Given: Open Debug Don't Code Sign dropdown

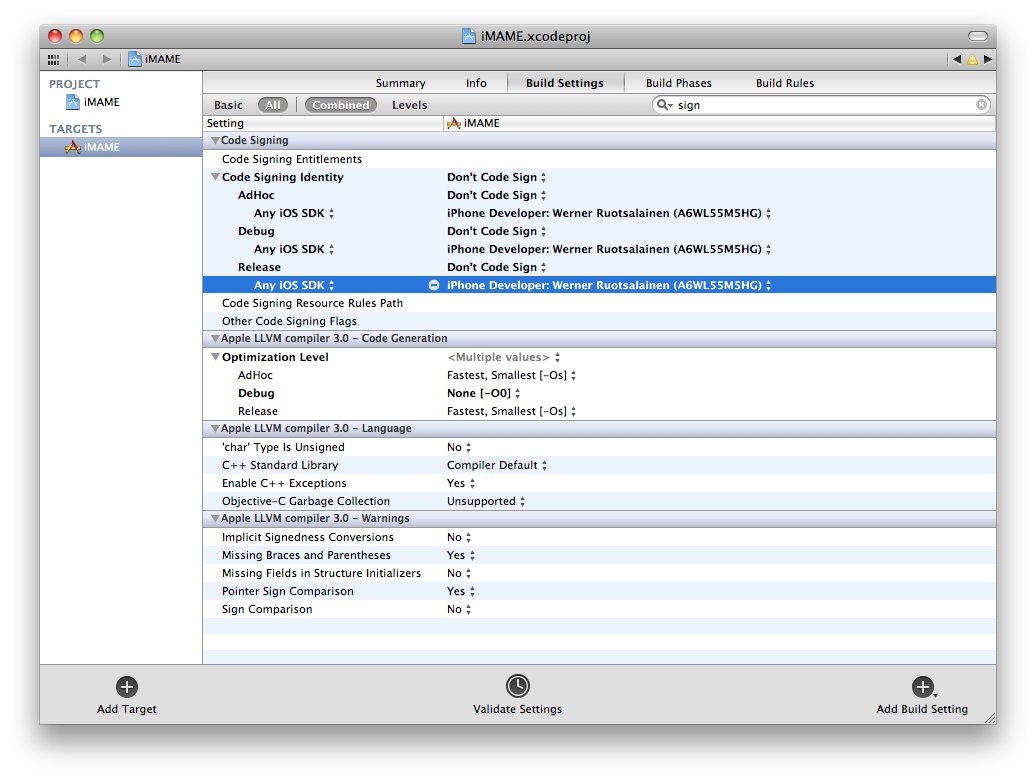Looking at the screenshot, I should coord(497,231).
